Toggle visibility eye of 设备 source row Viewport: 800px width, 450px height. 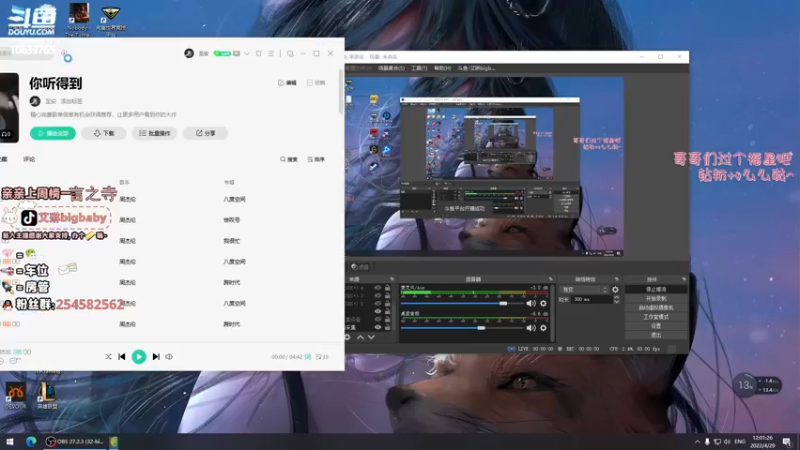(x=378, y=319)
